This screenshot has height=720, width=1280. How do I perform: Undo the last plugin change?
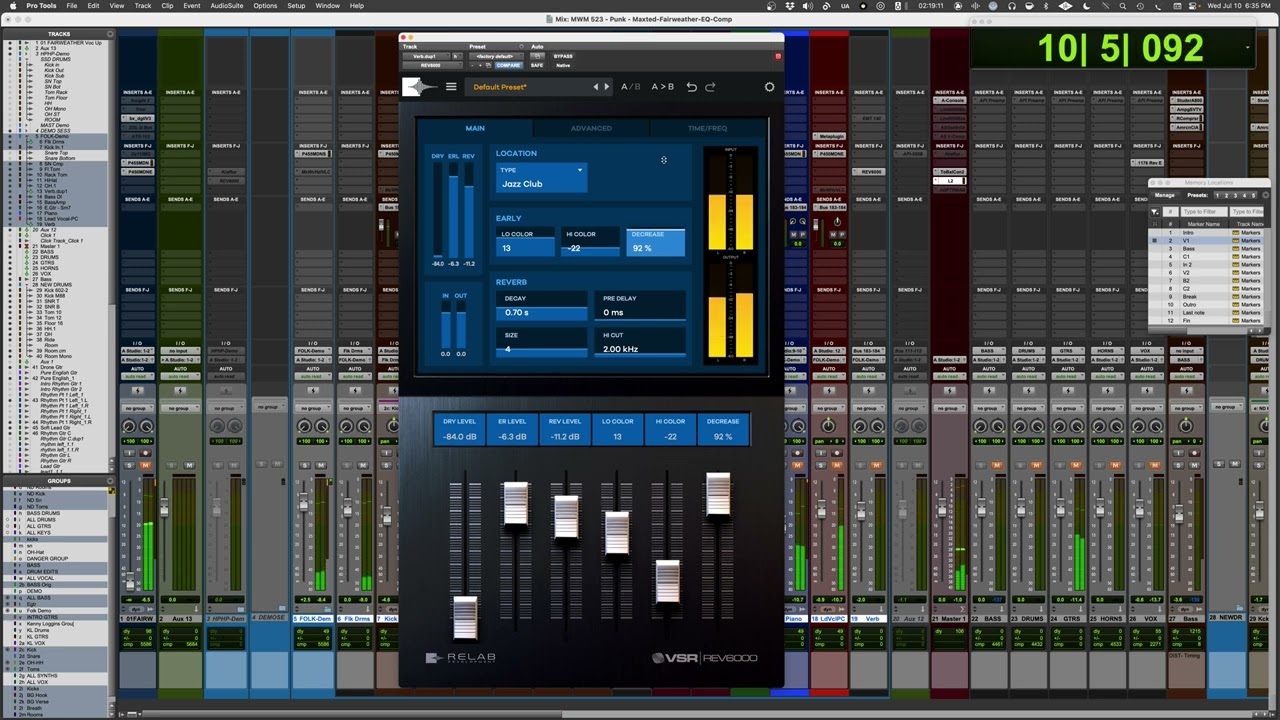coord(691,87)
